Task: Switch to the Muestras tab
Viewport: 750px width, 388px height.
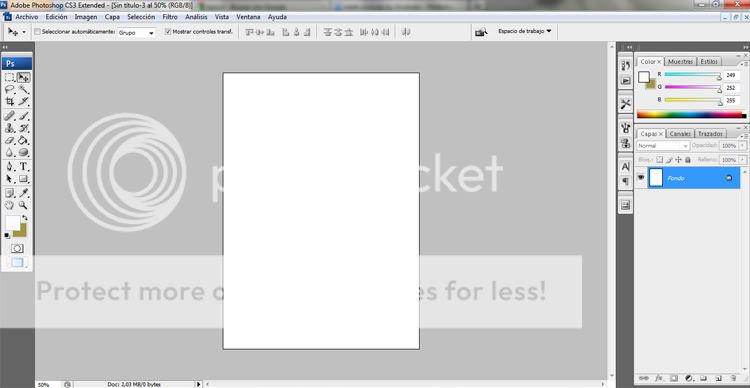Action: point(680,62)
